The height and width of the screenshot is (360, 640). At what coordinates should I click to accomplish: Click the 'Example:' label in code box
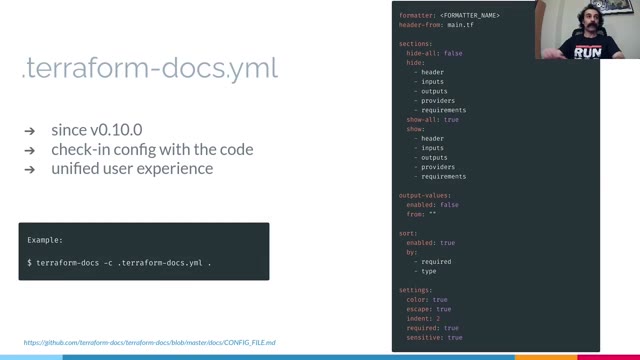[x=45, y=240]
